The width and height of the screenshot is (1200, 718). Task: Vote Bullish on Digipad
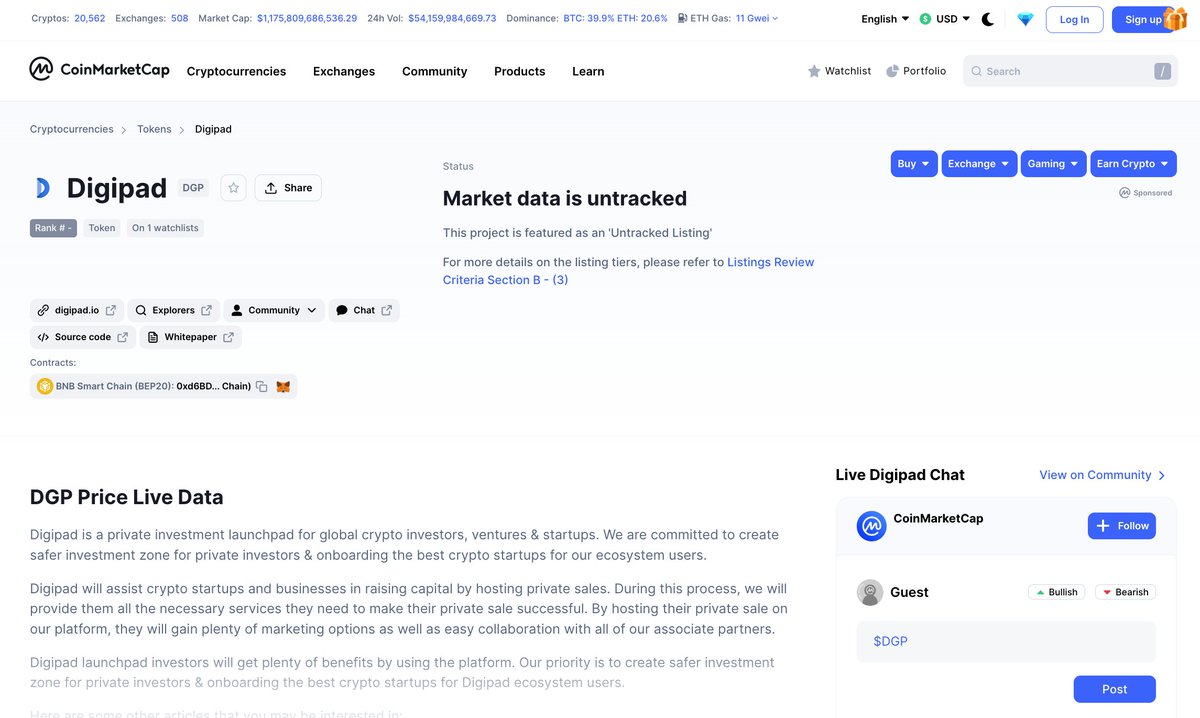[x=1056, y=591]
